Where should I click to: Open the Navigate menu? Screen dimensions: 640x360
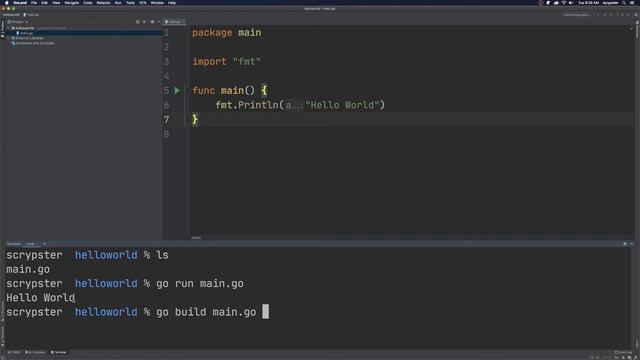tap(71, 2)
